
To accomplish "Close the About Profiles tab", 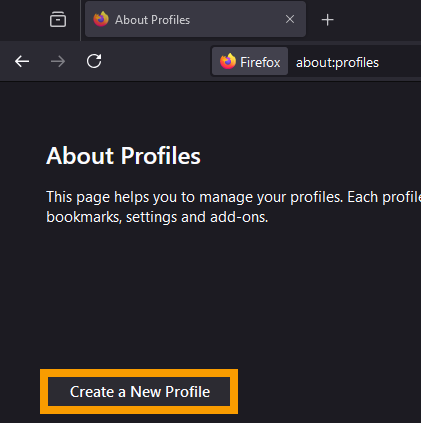I will (290, 19).
